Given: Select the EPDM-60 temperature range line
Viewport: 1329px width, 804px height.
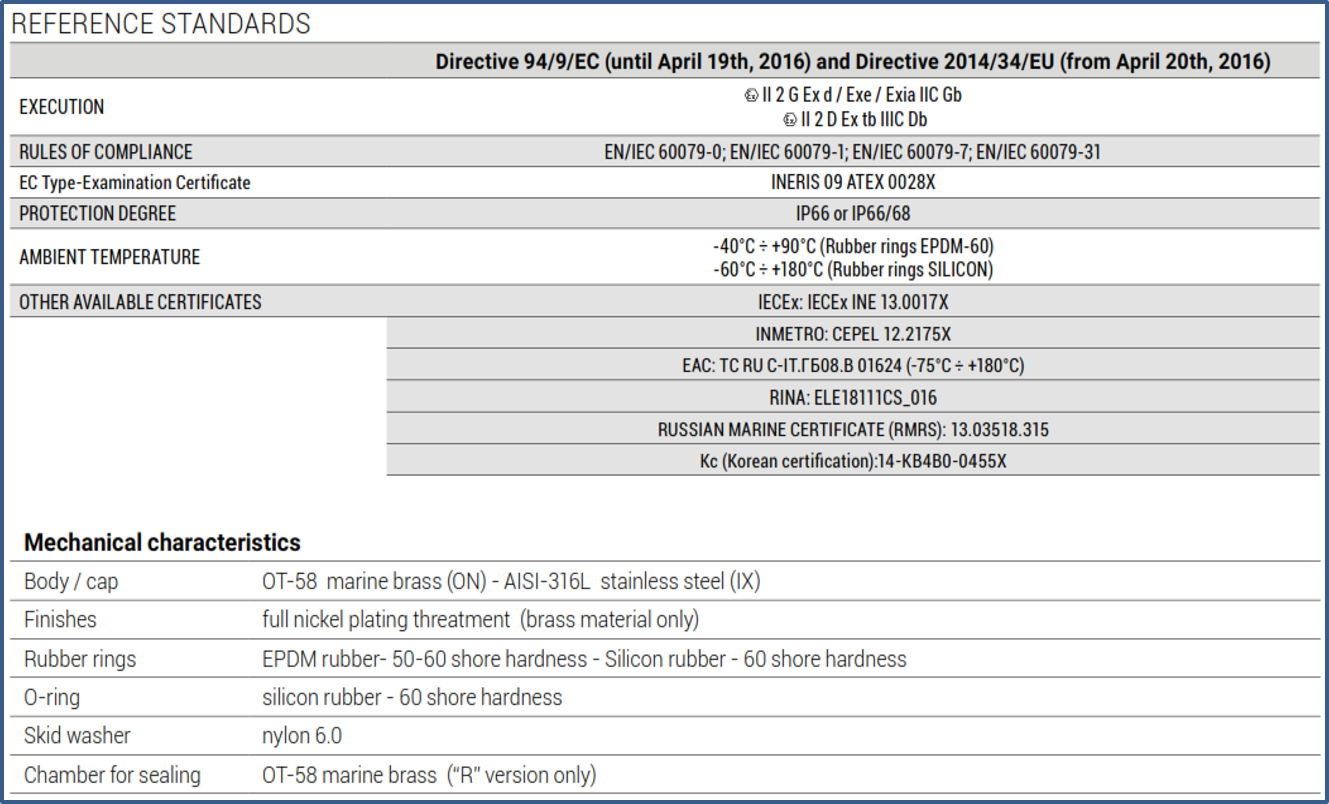Looking at the screenshot, I should (853, 246).
